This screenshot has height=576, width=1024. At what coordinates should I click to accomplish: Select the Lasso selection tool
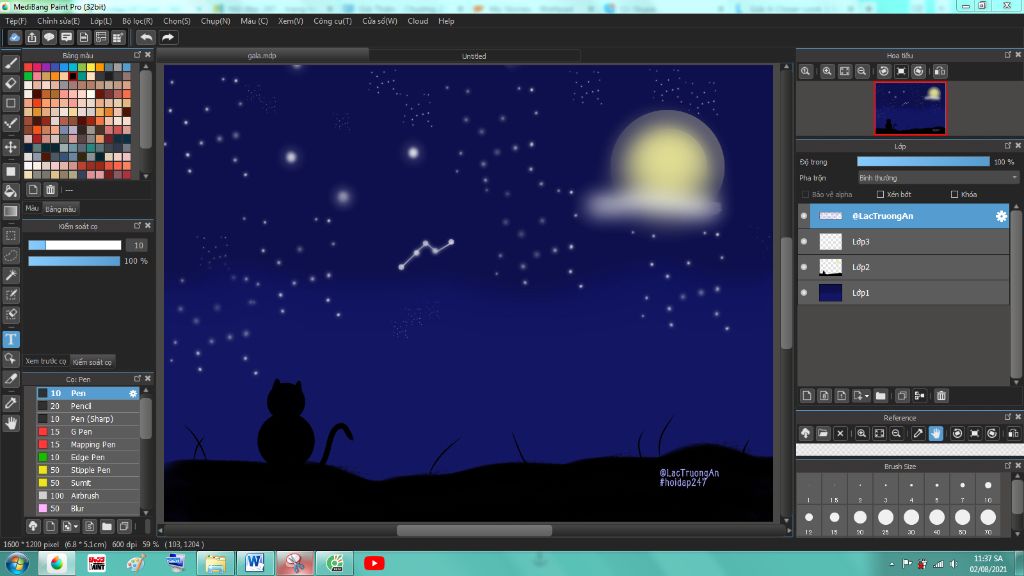tap(10, 255)
